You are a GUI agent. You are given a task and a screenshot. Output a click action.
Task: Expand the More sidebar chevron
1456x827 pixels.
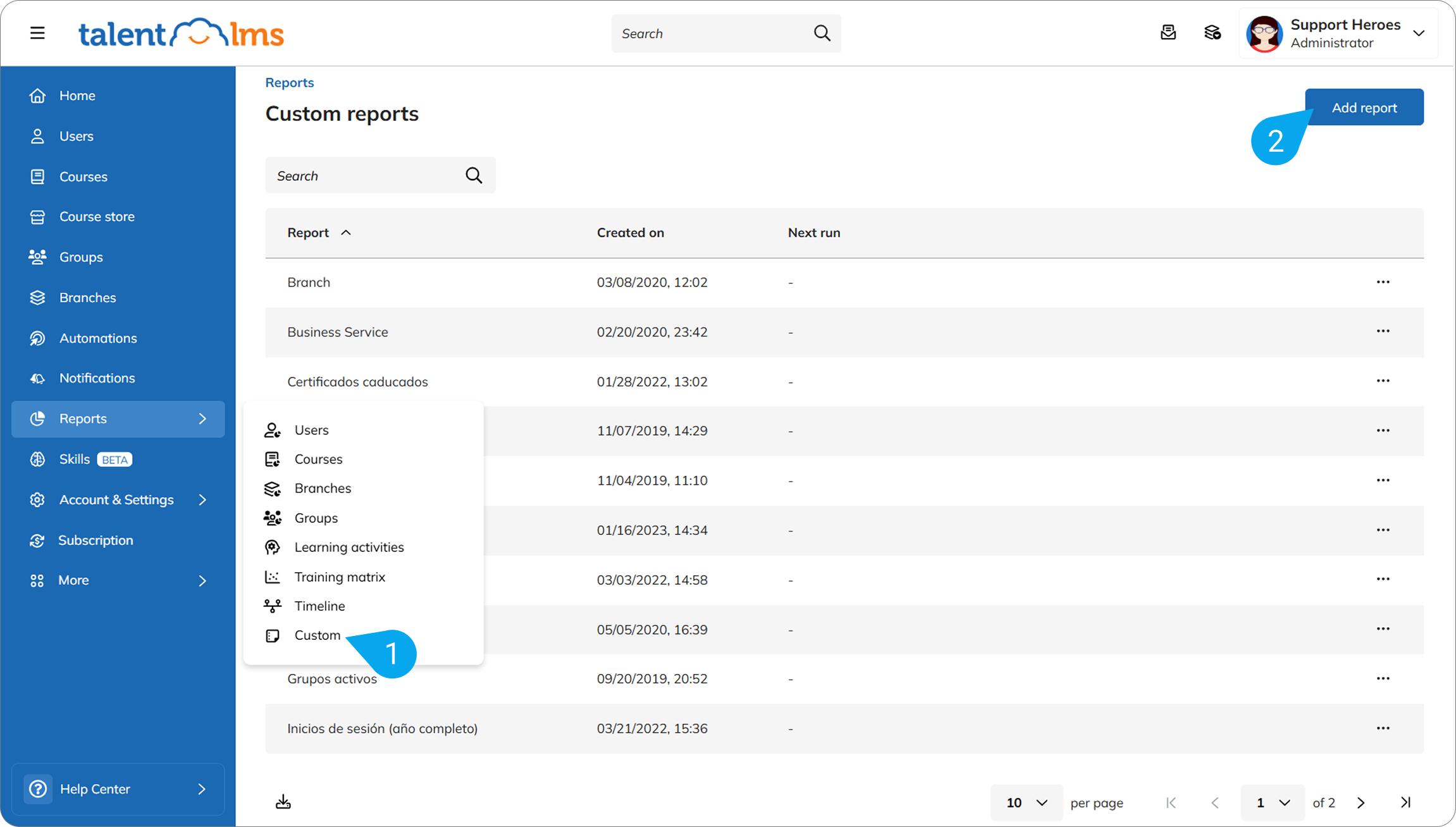click(x=202, y=580)
